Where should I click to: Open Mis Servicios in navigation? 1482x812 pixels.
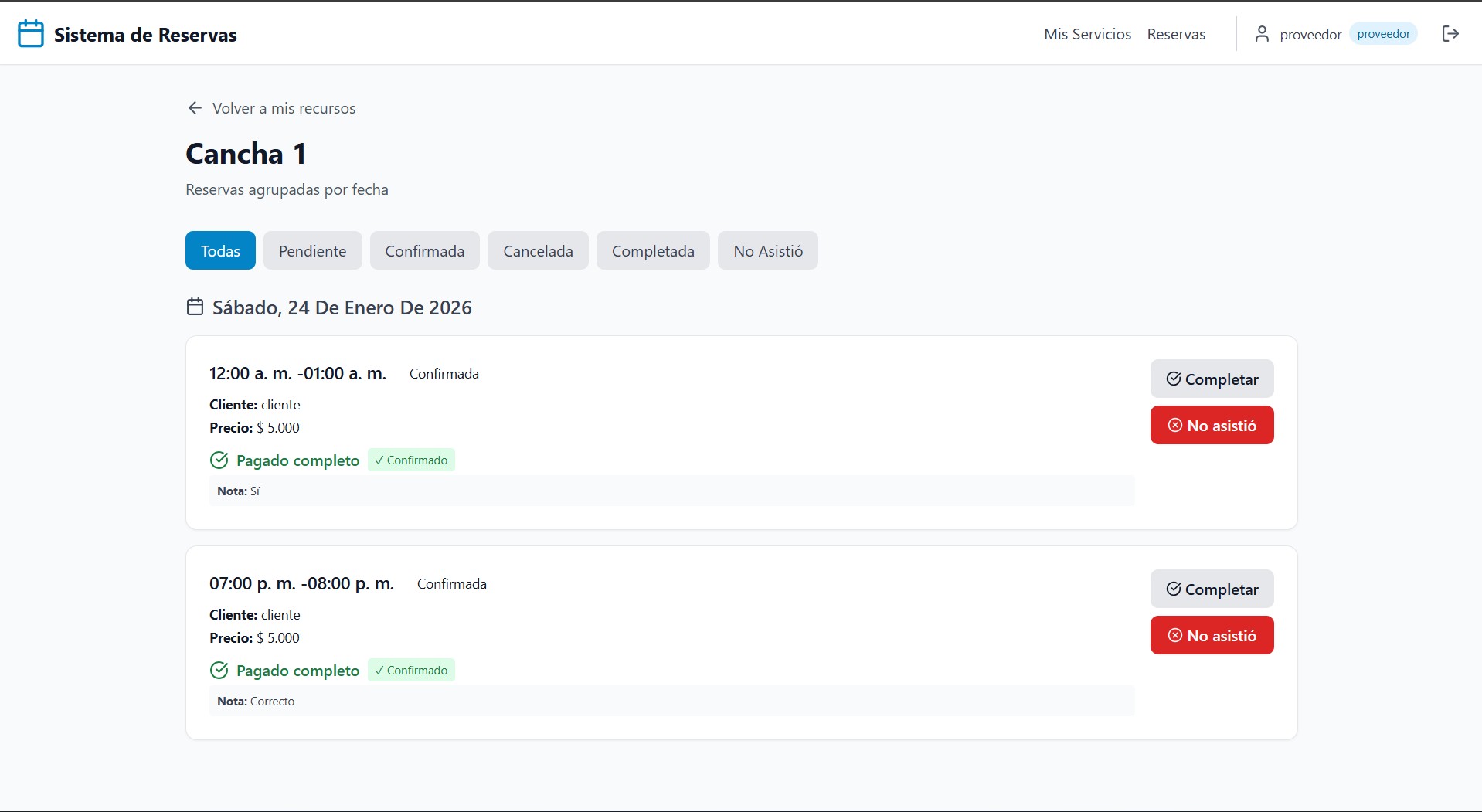pyautogui.click(x=1087, y=34)
